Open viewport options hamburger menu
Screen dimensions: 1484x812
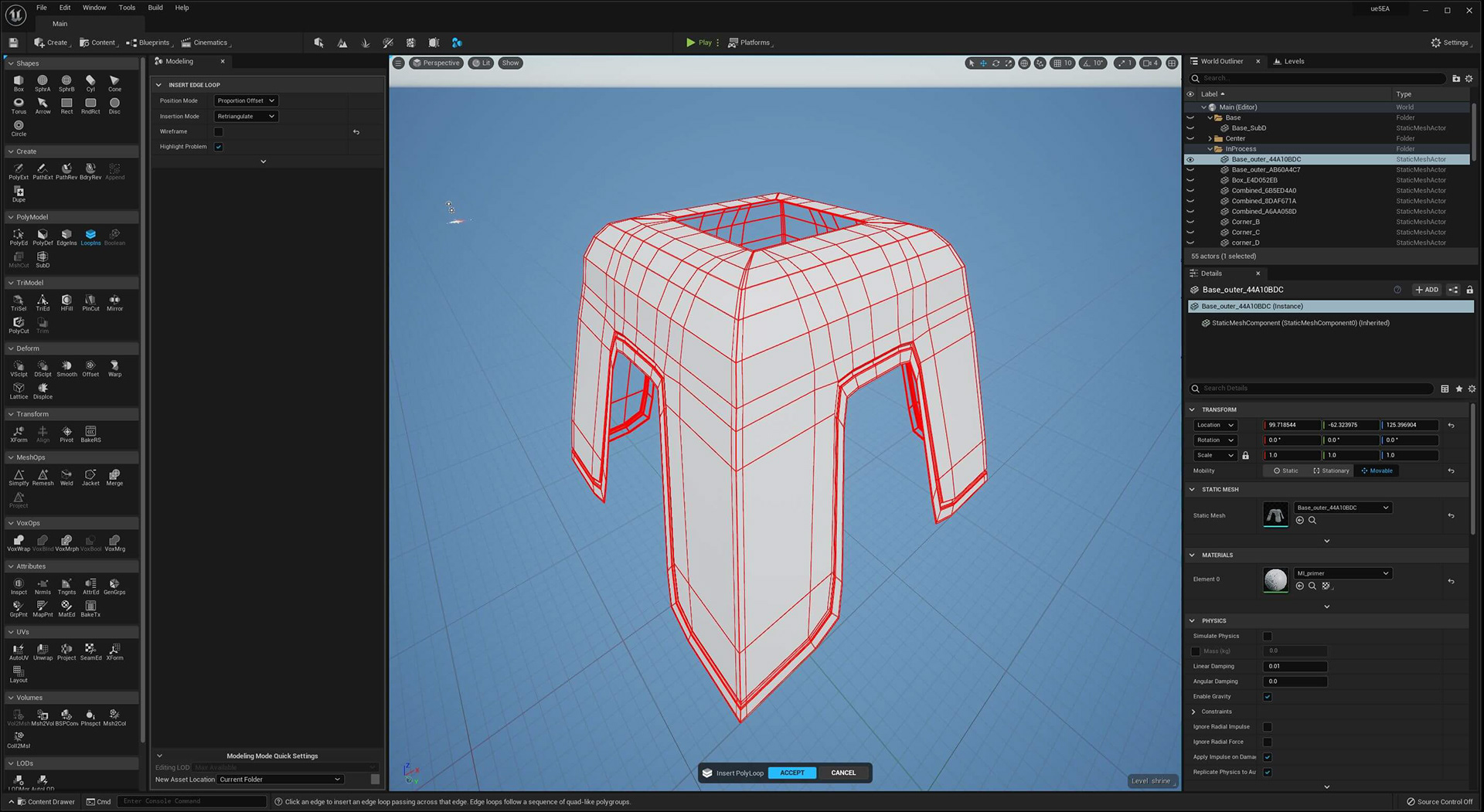coord(398,63)
